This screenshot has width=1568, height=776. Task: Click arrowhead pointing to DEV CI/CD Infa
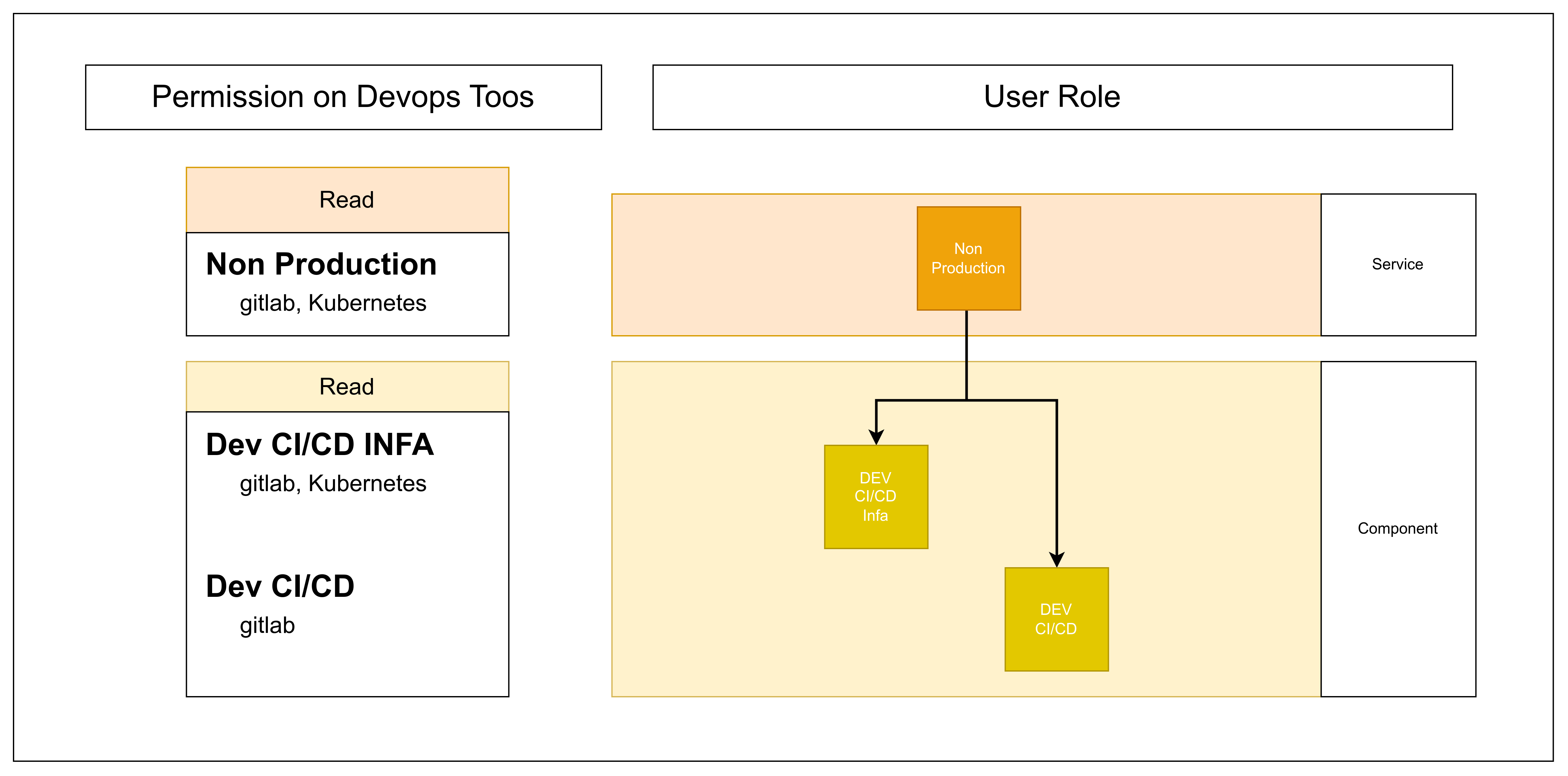click(876, 437)
